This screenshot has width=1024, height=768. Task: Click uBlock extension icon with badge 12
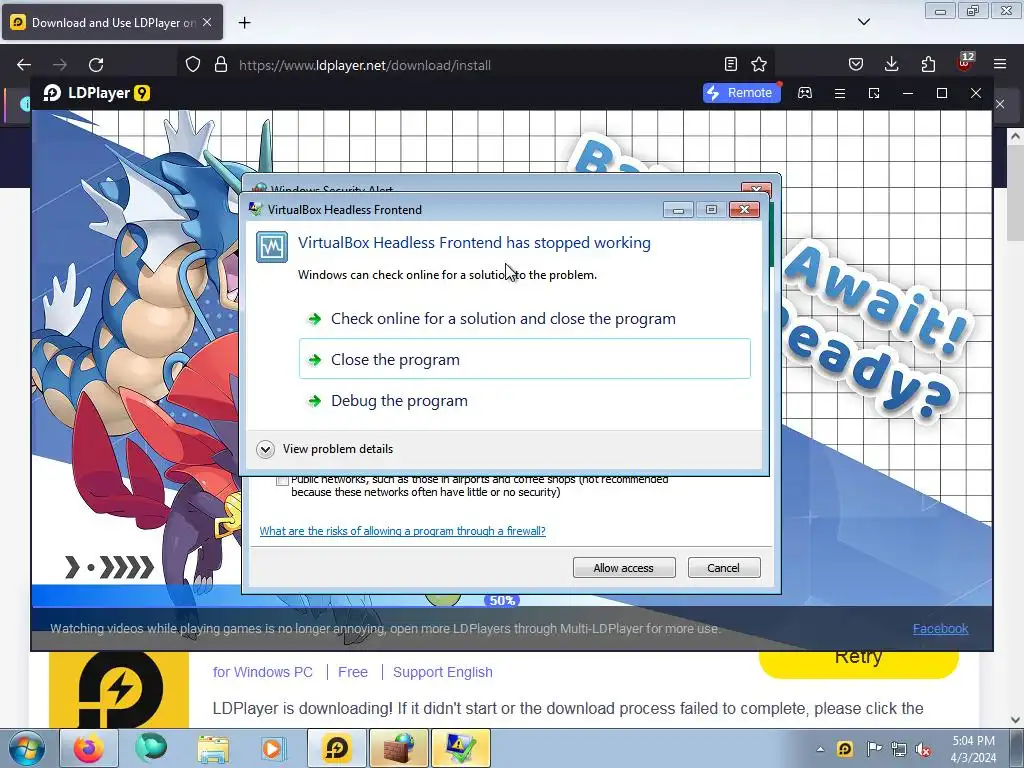(x=965, y=62)
